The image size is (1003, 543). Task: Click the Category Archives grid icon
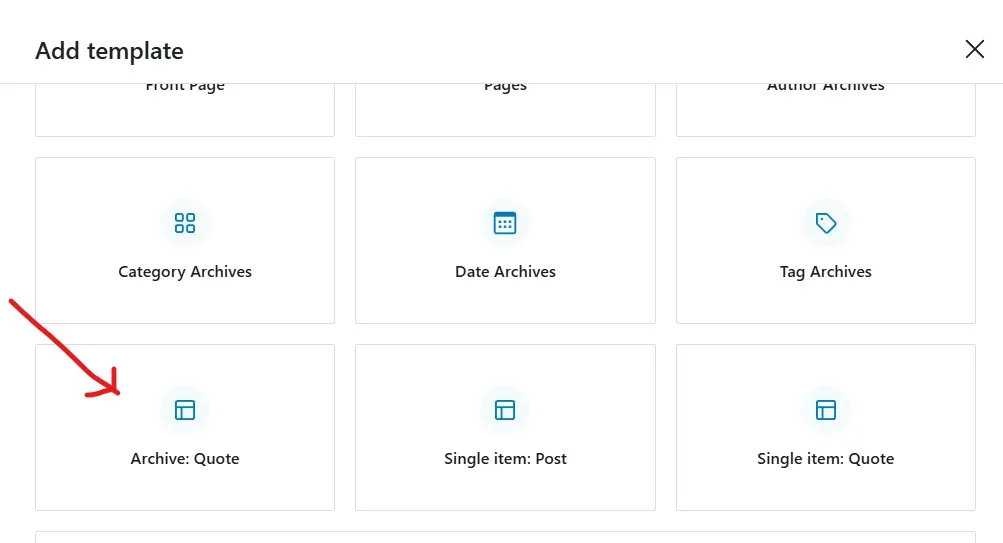(185, 223)
